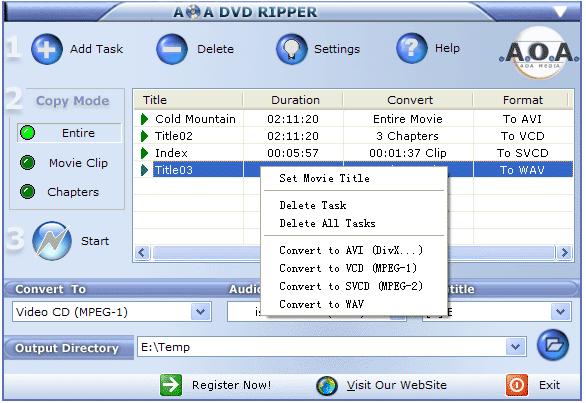This screenshot has height=403, width=586.
Task: Click the question mark Help icon
Action: (411, 48)
